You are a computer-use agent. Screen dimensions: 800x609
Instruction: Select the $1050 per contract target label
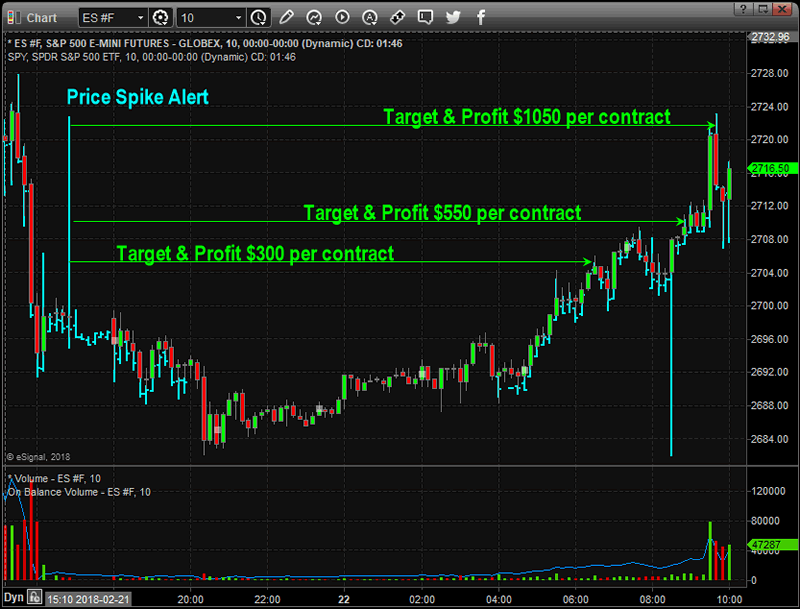[527, 117]
